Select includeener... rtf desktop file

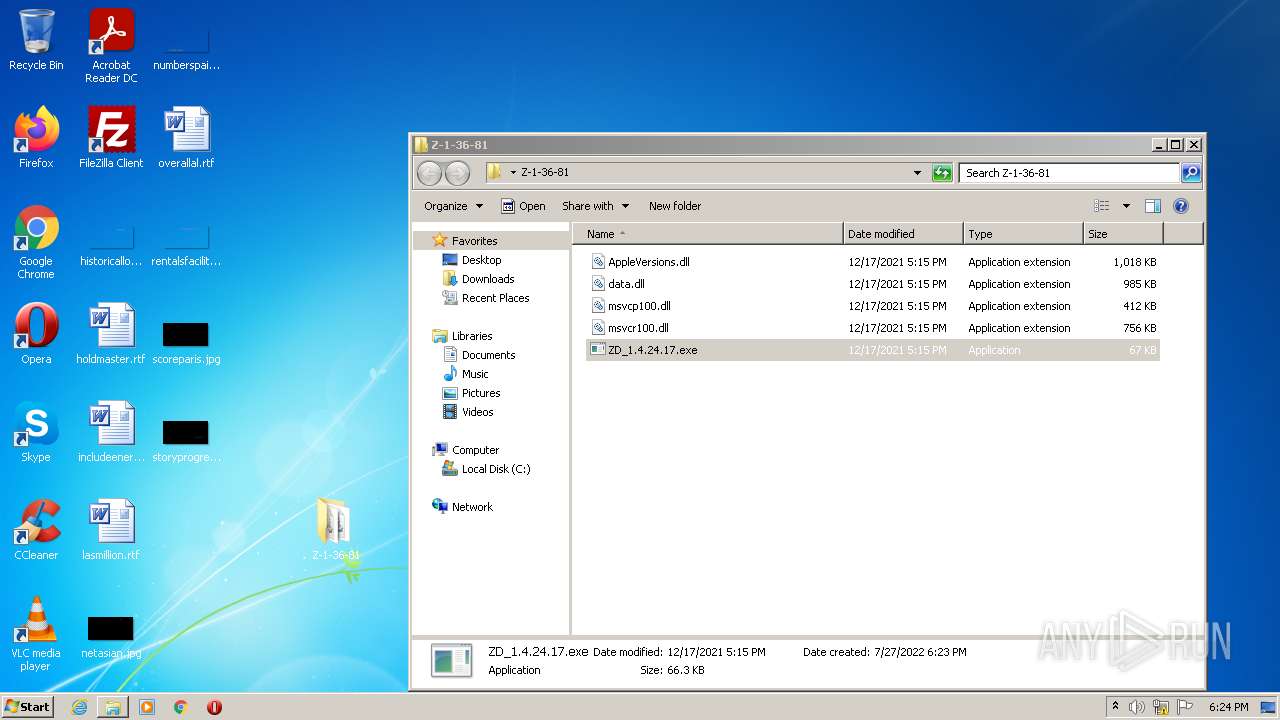[x=111, y=432]
